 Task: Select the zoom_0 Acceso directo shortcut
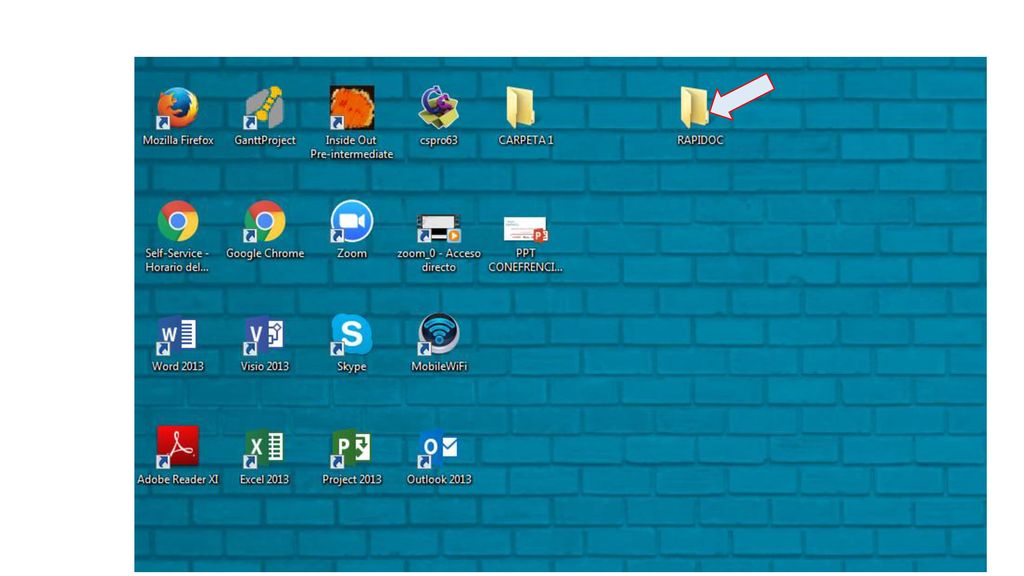(438, 229)
